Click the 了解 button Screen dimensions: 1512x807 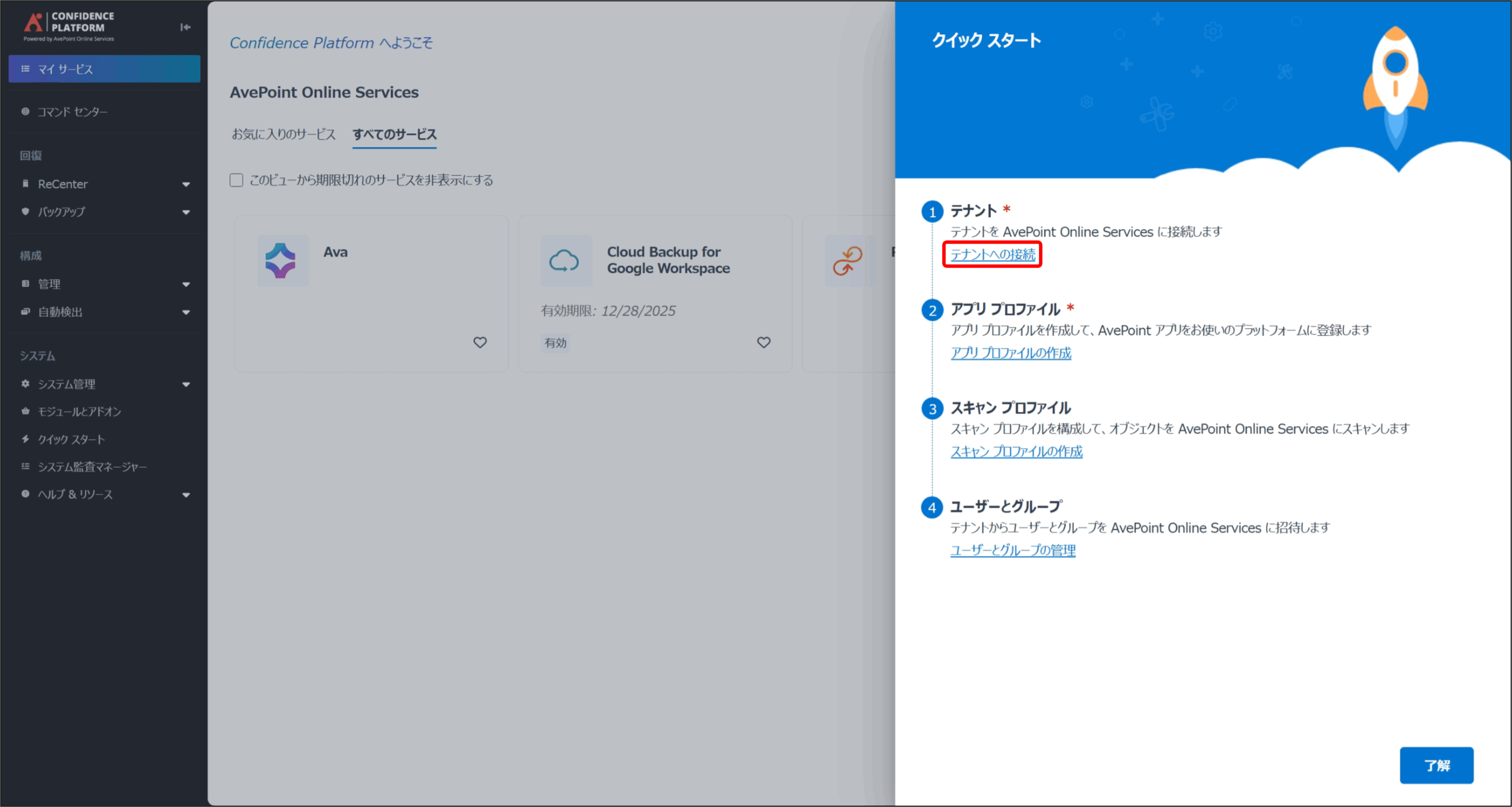[x=1436, y=766]
